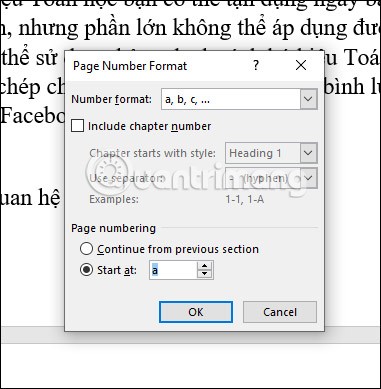
Task: Click the 'Page numbering' group label
Action: point(113,228)
